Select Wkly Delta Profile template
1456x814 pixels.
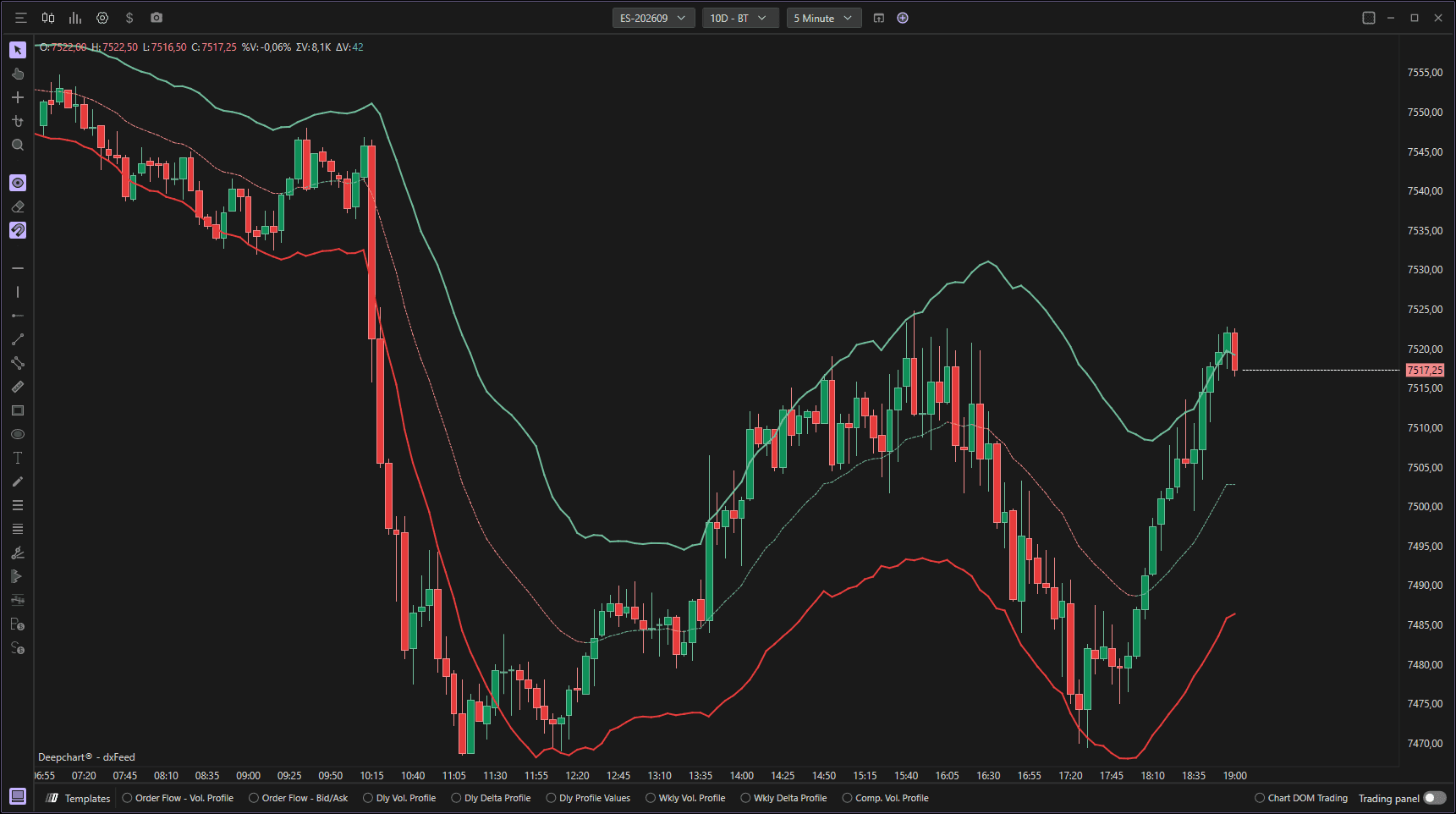coord(783,798)
